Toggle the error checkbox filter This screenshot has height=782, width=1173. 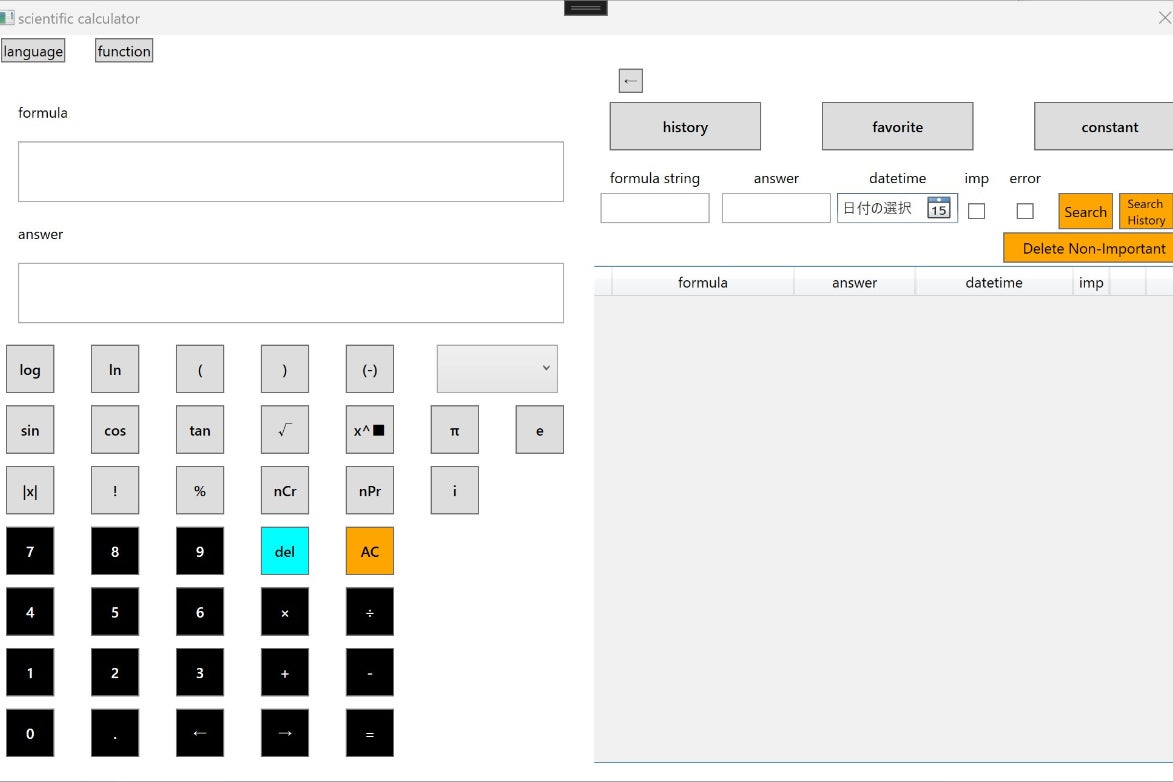tap(1025, 211)
